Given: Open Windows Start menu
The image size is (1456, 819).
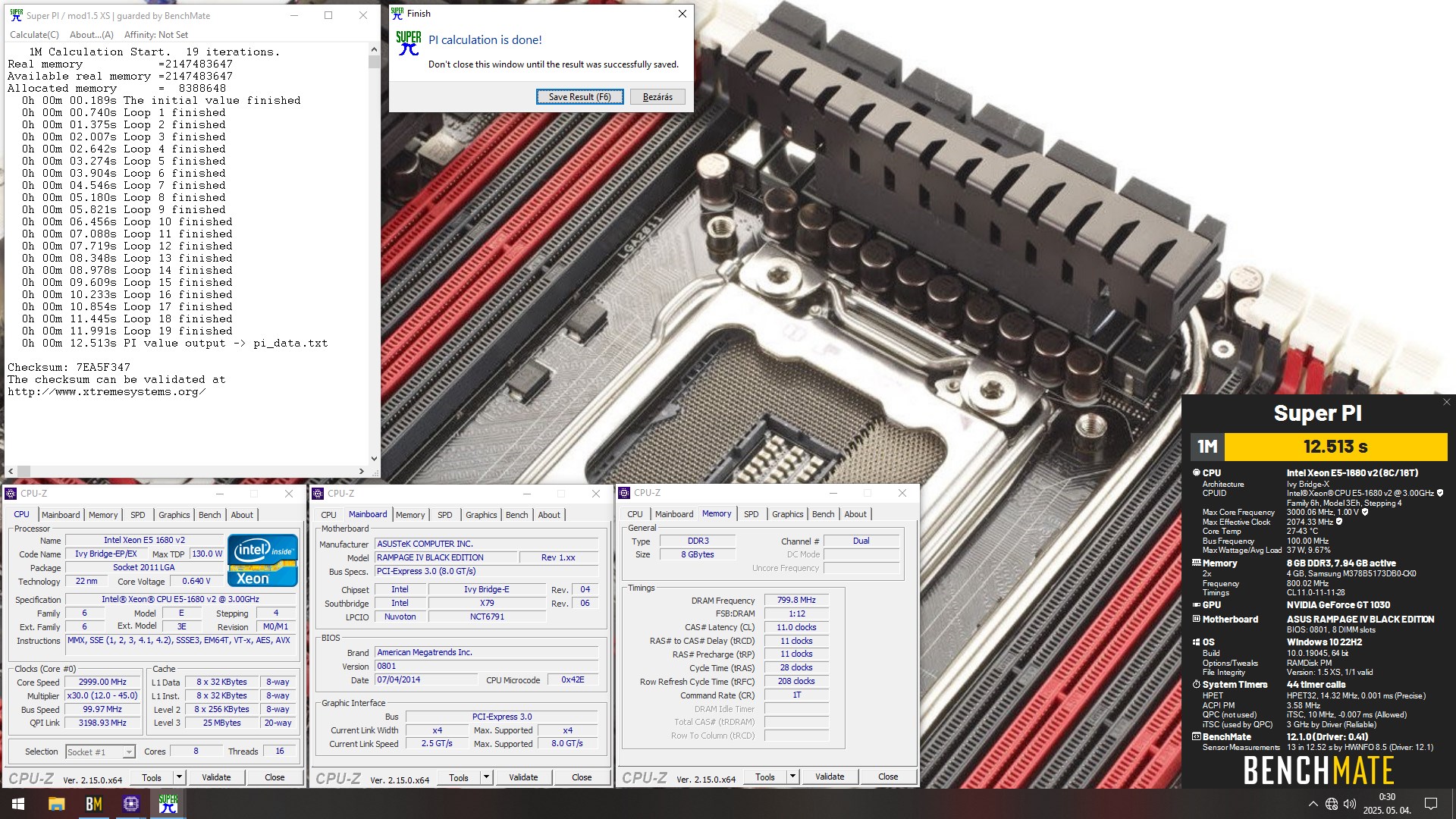Looking at the screenshot, I should coord(18,804).
